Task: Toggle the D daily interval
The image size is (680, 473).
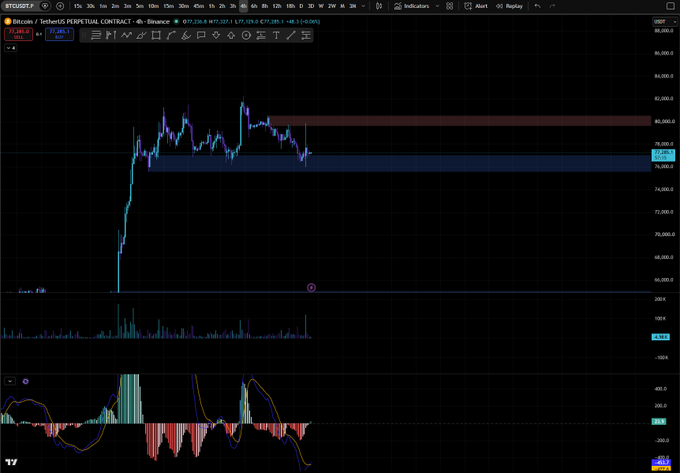Action: (x=301, y=6)
